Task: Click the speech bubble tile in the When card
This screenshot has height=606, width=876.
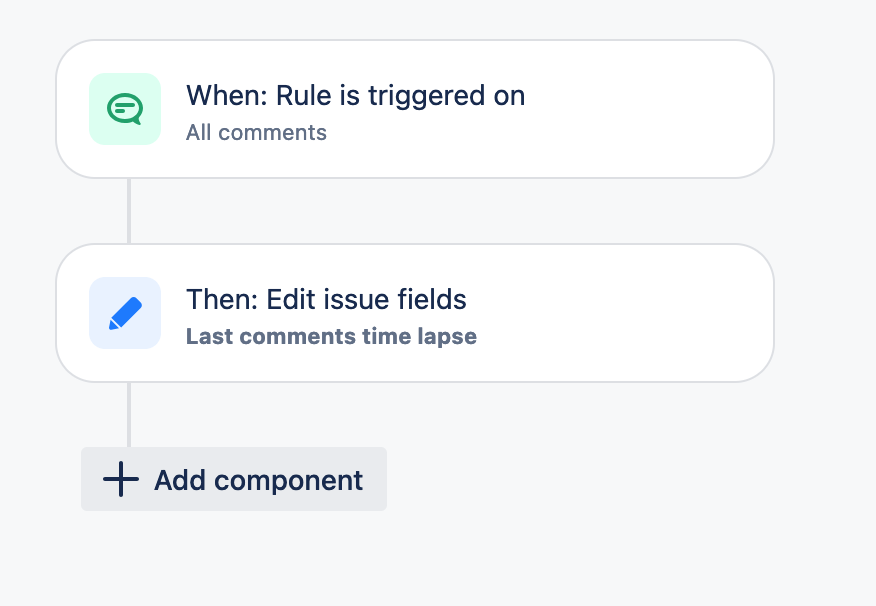Action: coord(125,109)
